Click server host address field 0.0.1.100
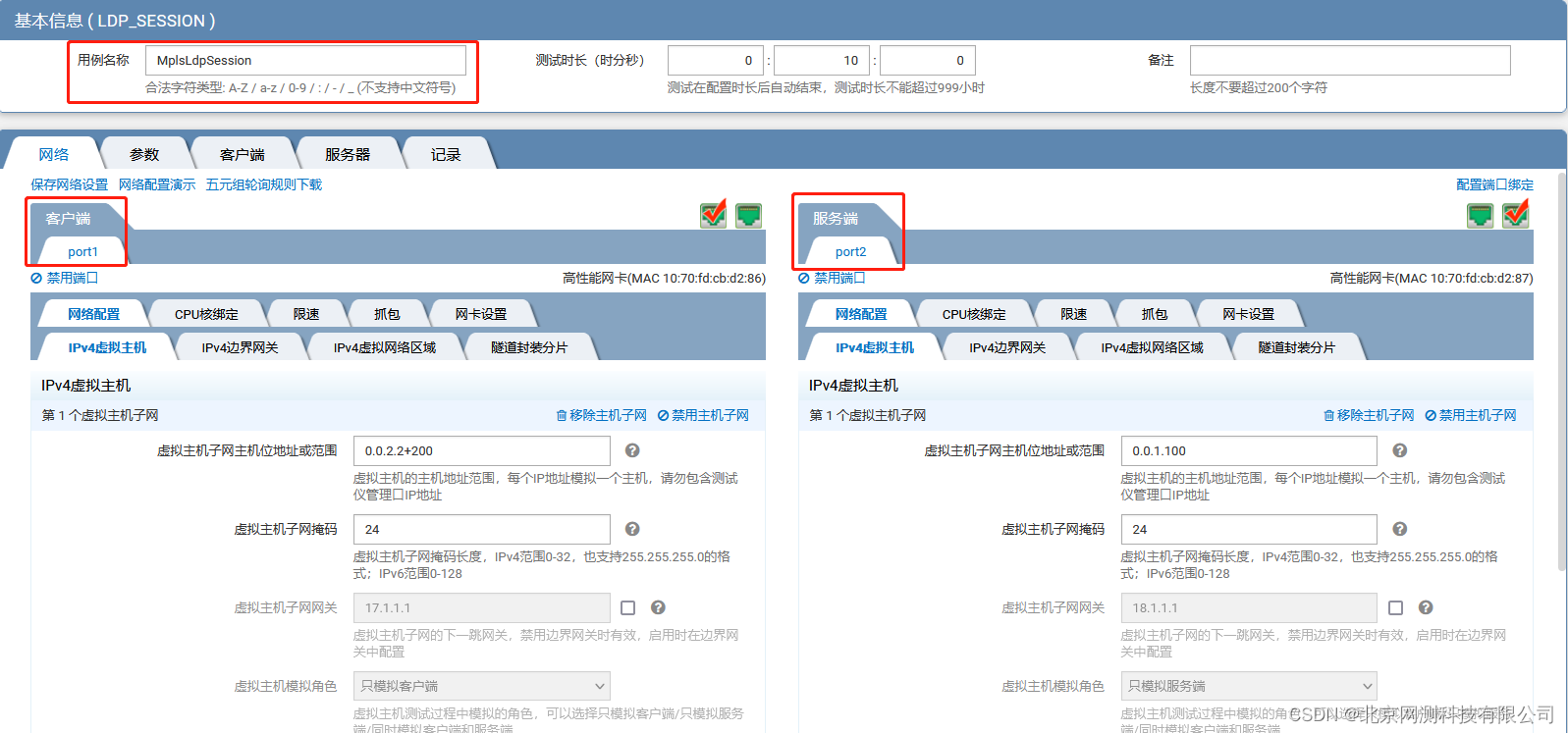The width and height of the screenshot is (1568, 733). click(1249, 450)
